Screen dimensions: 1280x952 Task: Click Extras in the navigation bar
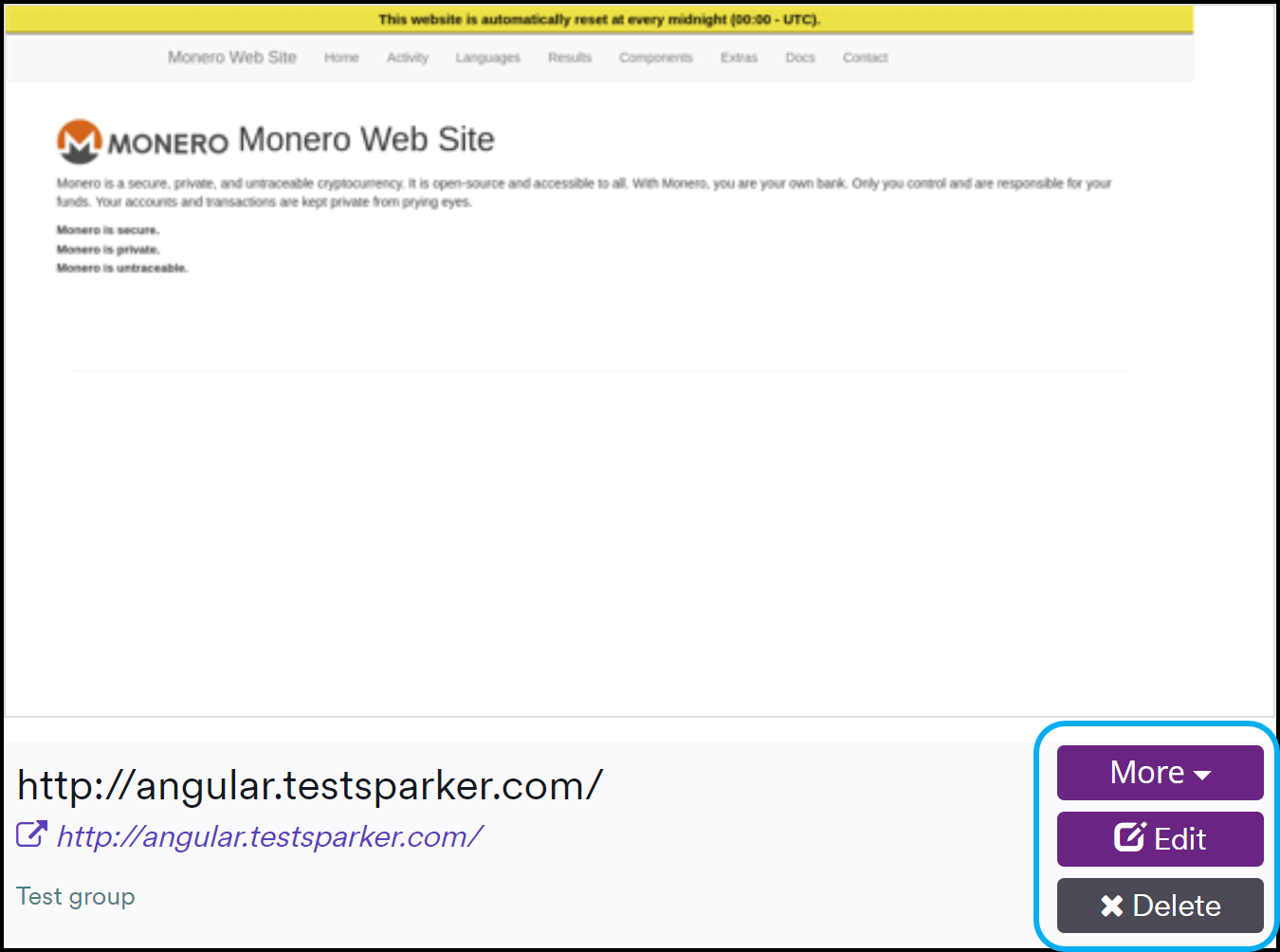pyautogui.click(x=739, y=58)
